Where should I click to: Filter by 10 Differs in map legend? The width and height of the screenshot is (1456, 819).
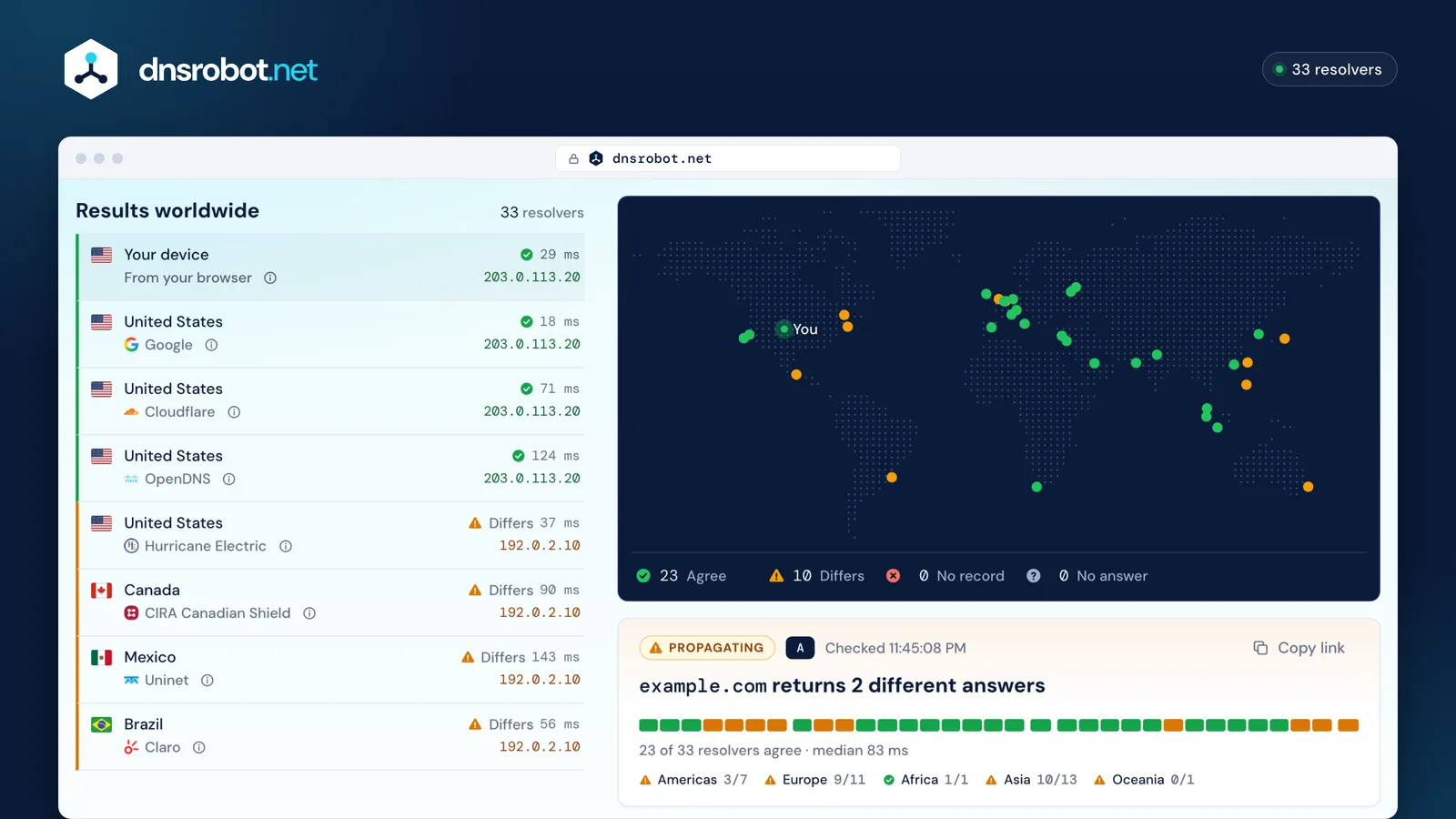(x=817, y=576)
